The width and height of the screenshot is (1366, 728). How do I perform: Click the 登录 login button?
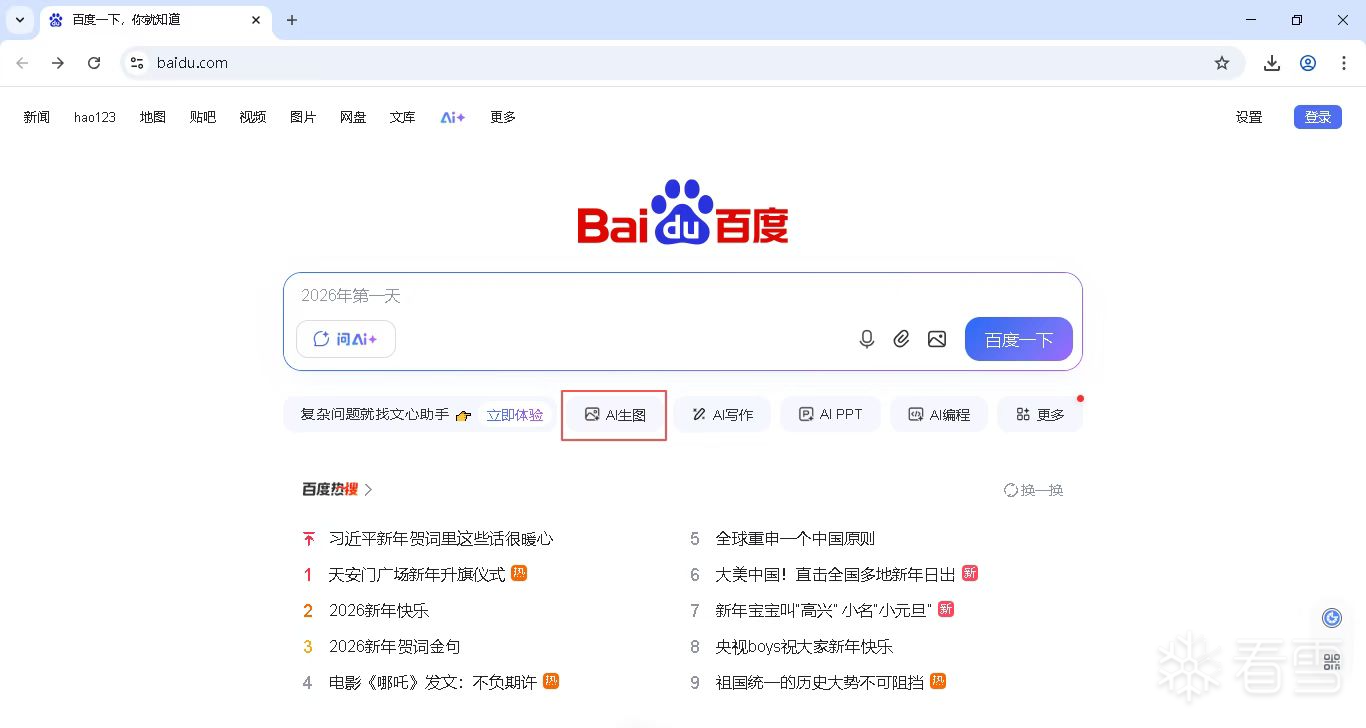[x=1318, y=117]
